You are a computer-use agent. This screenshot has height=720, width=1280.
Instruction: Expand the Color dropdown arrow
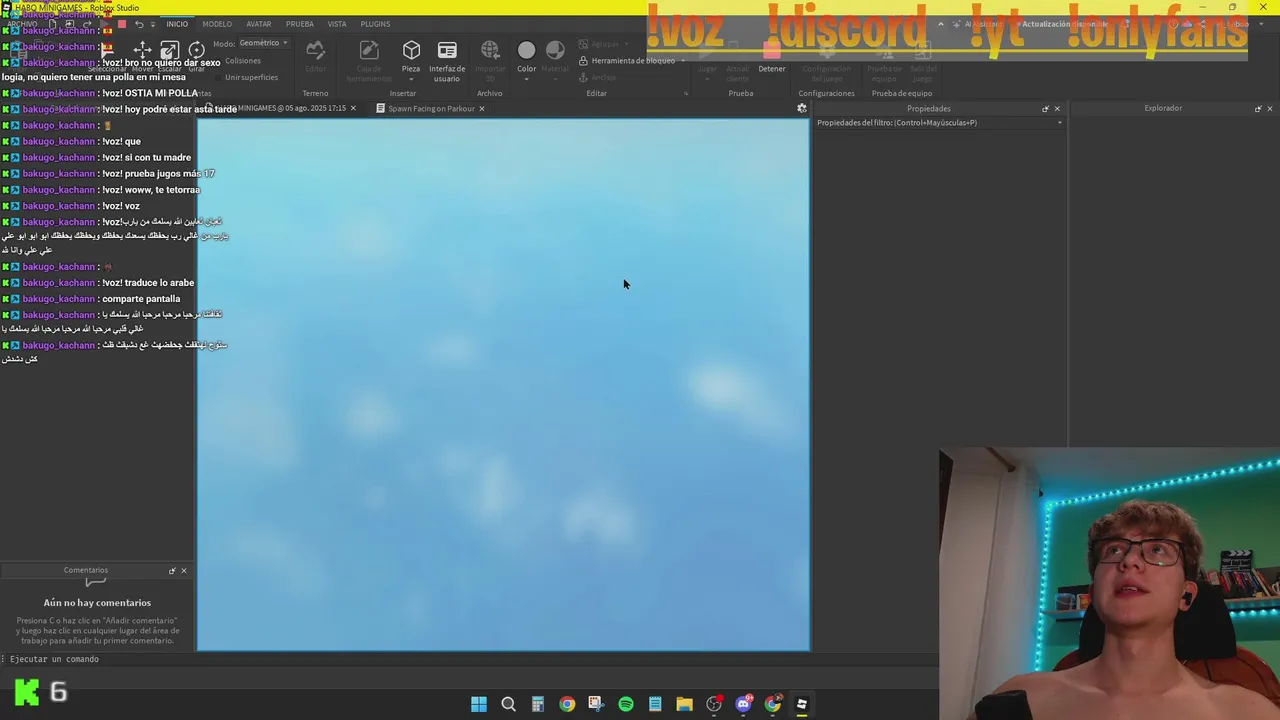526,79
